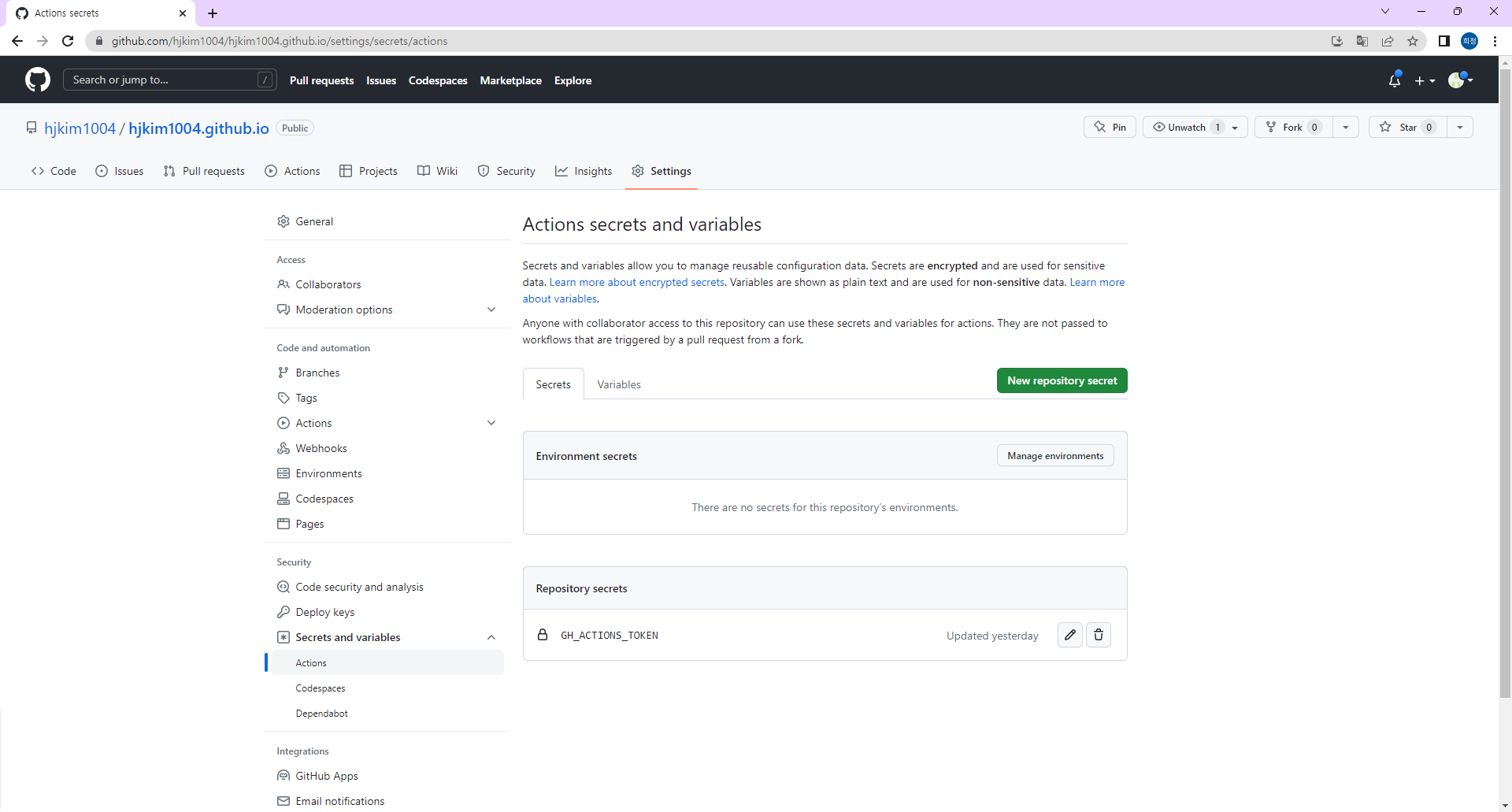The width and height of the screenshot is (1512, 812).
Task: Toggle the browser side panel icon
Action: point(1443,41)
